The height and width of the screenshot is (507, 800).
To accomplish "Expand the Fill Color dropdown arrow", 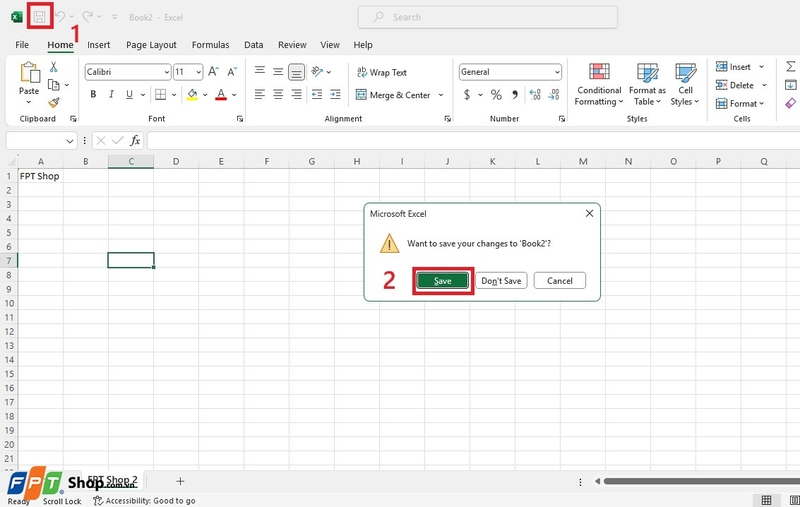I will pos(205,95).
